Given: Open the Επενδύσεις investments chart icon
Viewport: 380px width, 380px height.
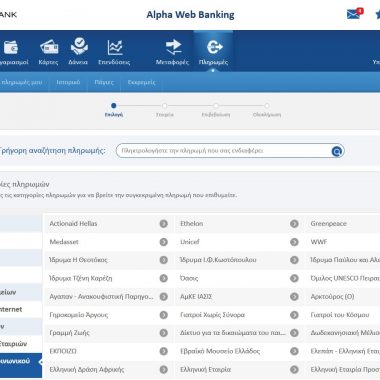Looking at the screenshot, I should click(x=115, y=47).
